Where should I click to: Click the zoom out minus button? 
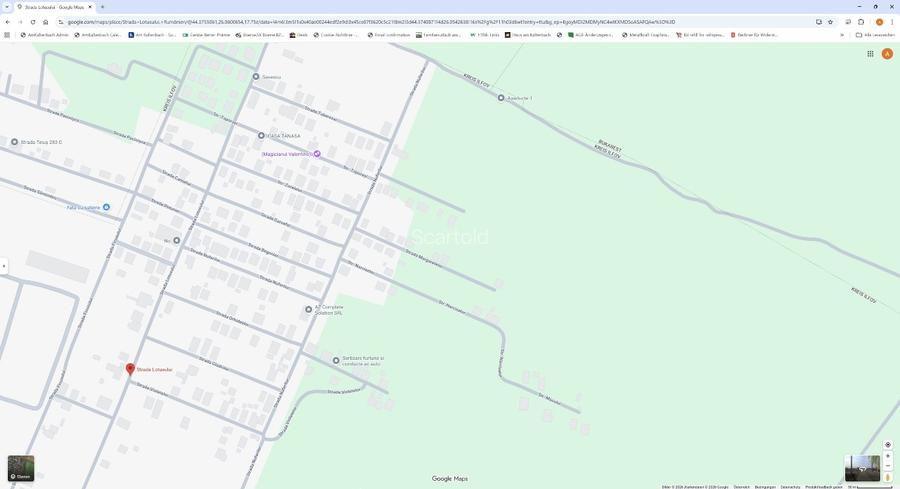click(x=887, y=466)
